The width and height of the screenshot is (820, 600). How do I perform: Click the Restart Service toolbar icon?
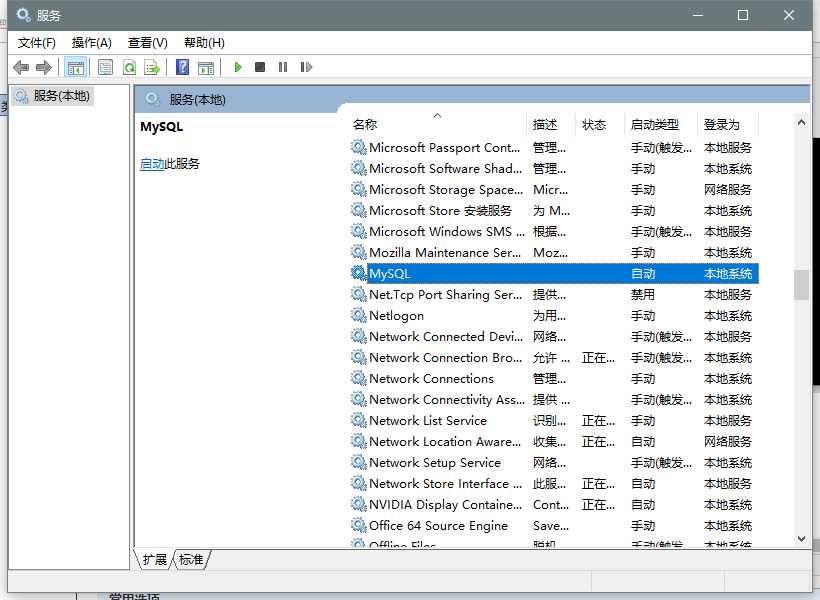pos(306,67)
